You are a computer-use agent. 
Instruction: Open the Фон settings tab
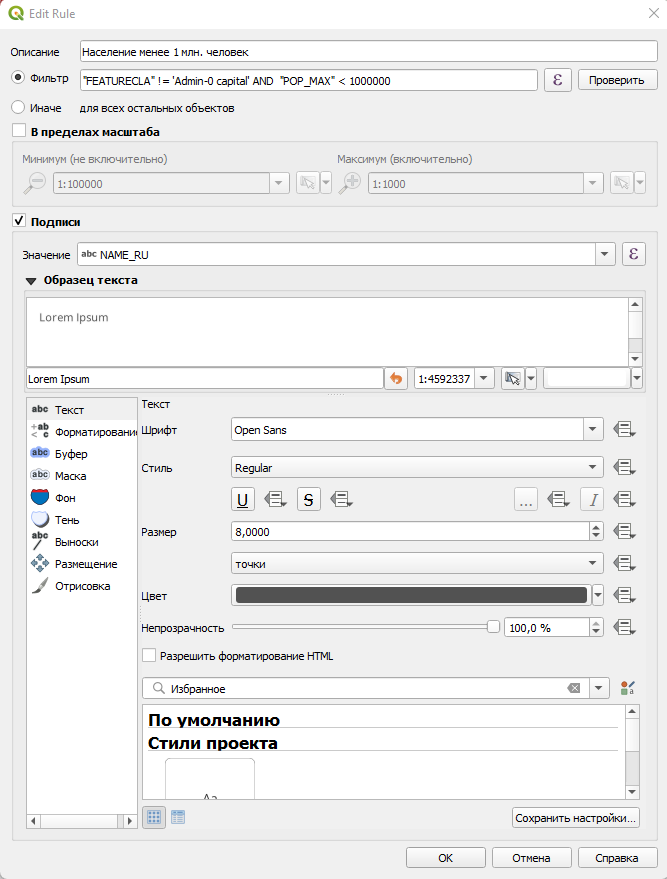(x=82, y=498)
